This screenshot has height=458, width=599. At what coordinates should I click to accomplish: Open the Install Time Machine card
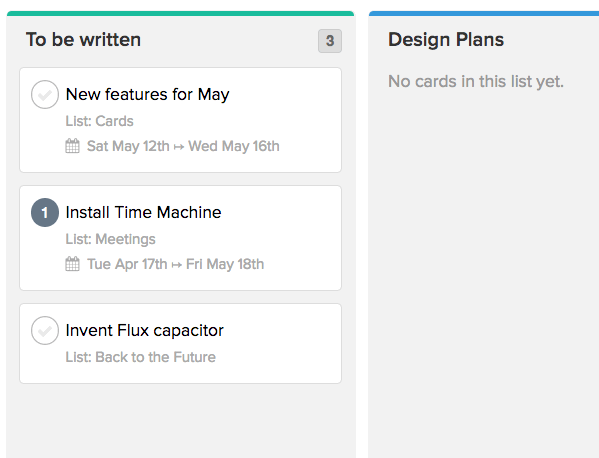pyautogui.click(x=180, y=238)
